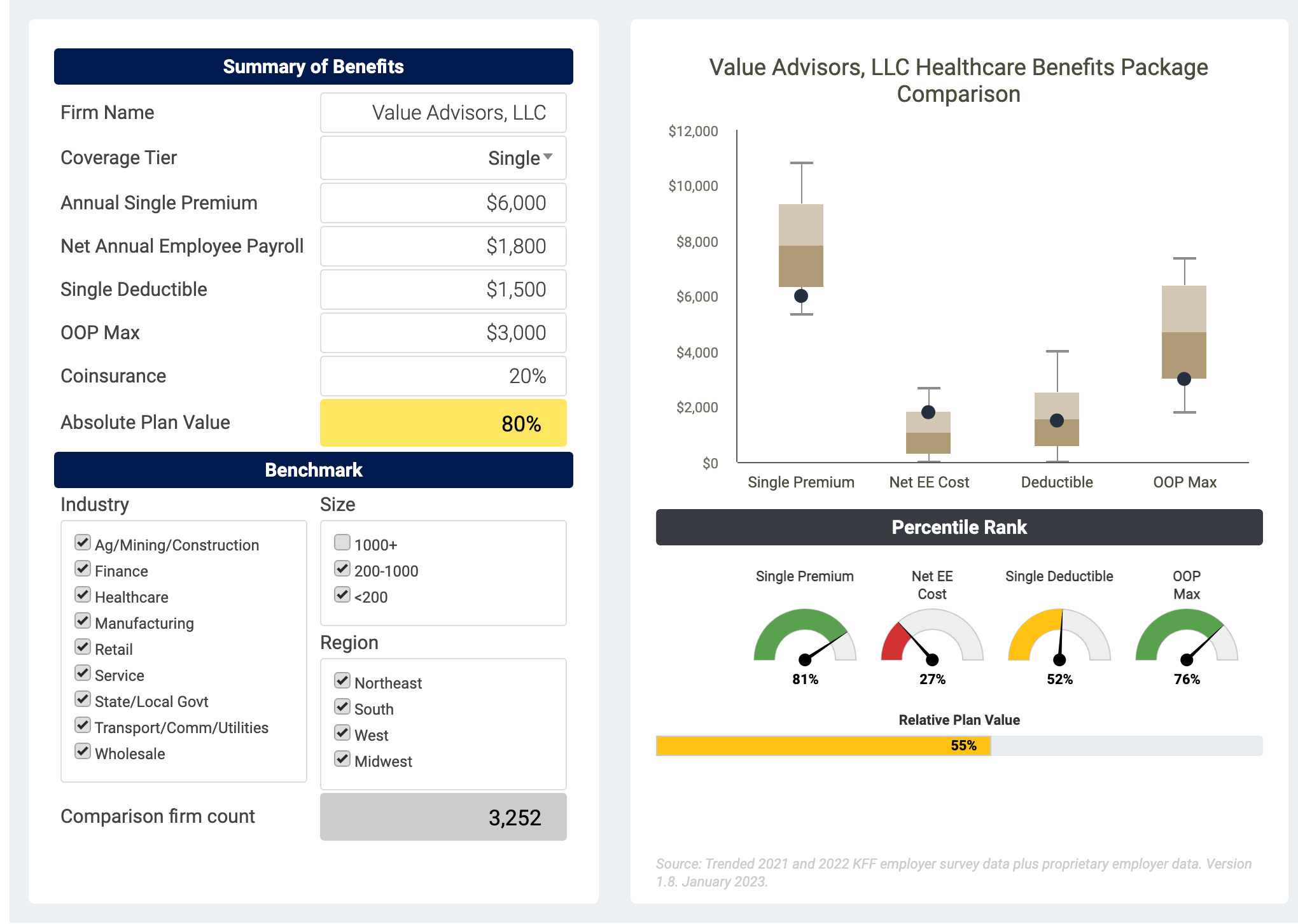Click the Healthcare Benefits Package Comparison chart title
This screenshot has height=924, width=1298.
coord(959,81)
